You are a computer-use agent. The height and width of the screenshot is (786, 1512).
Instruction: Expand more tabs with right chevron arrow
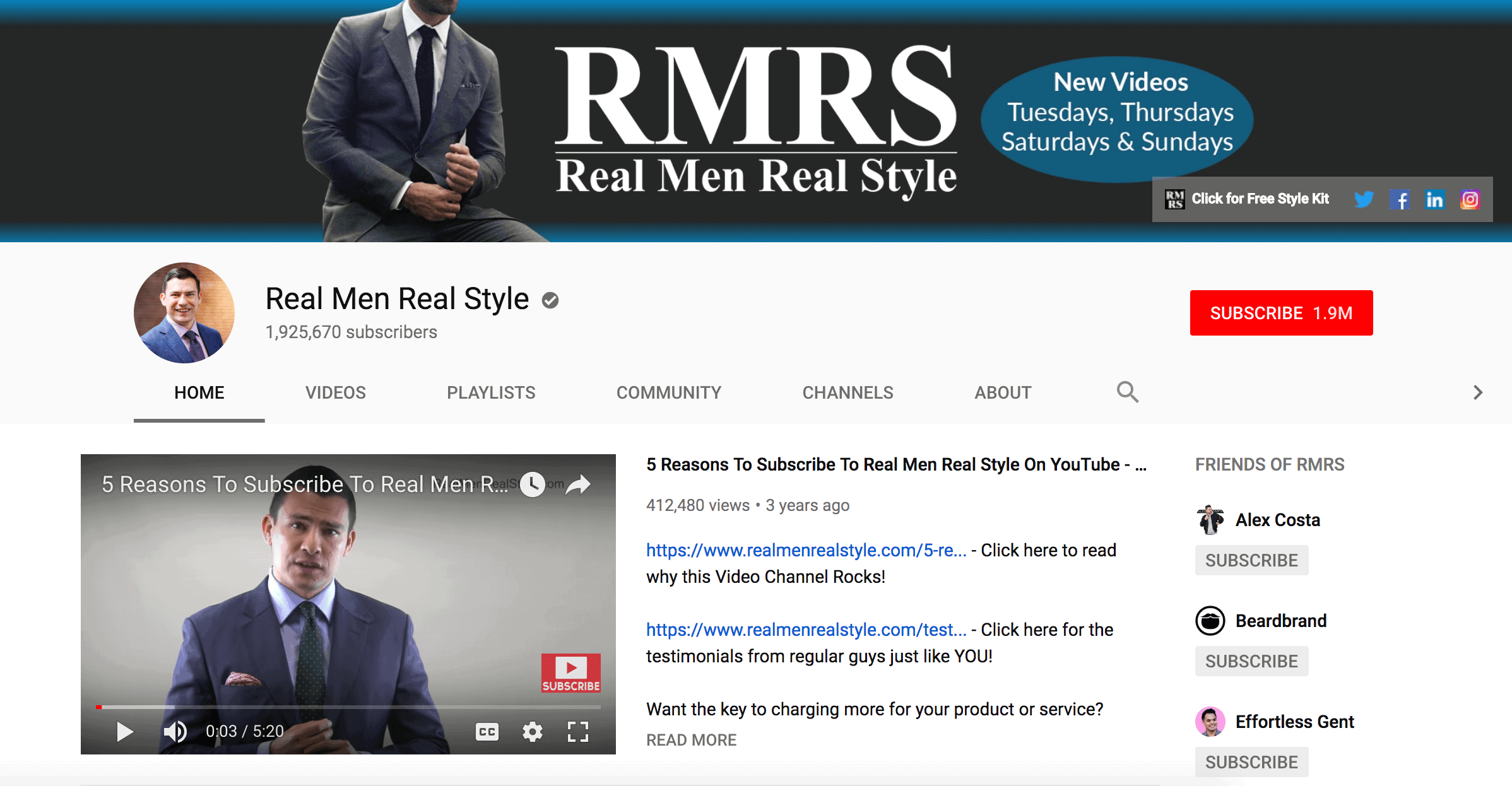[1477, 392]
